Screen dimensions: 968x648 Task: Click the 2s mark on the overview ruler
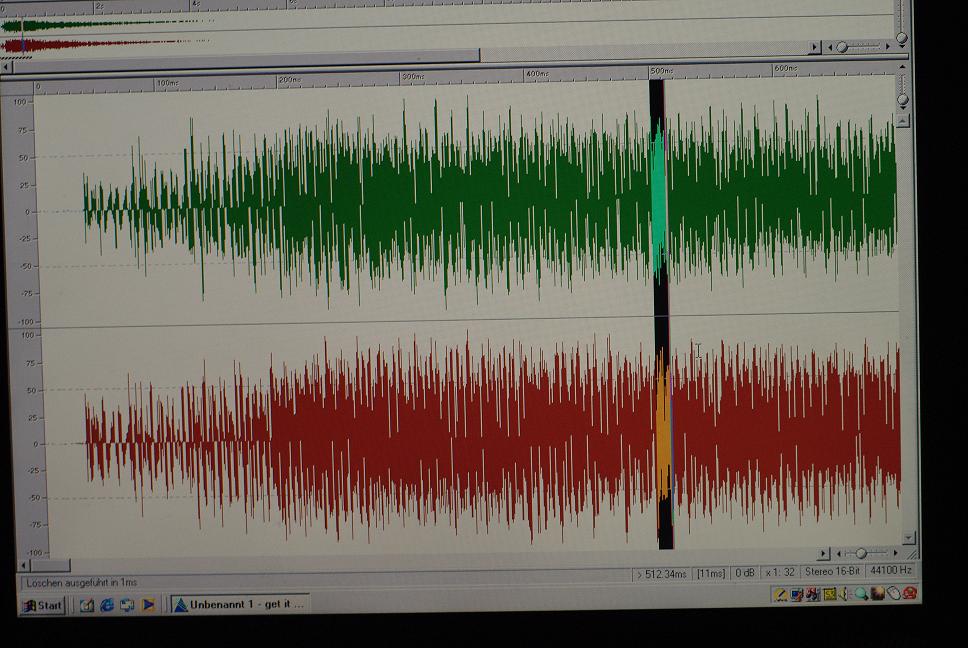(x=99, y=6)
